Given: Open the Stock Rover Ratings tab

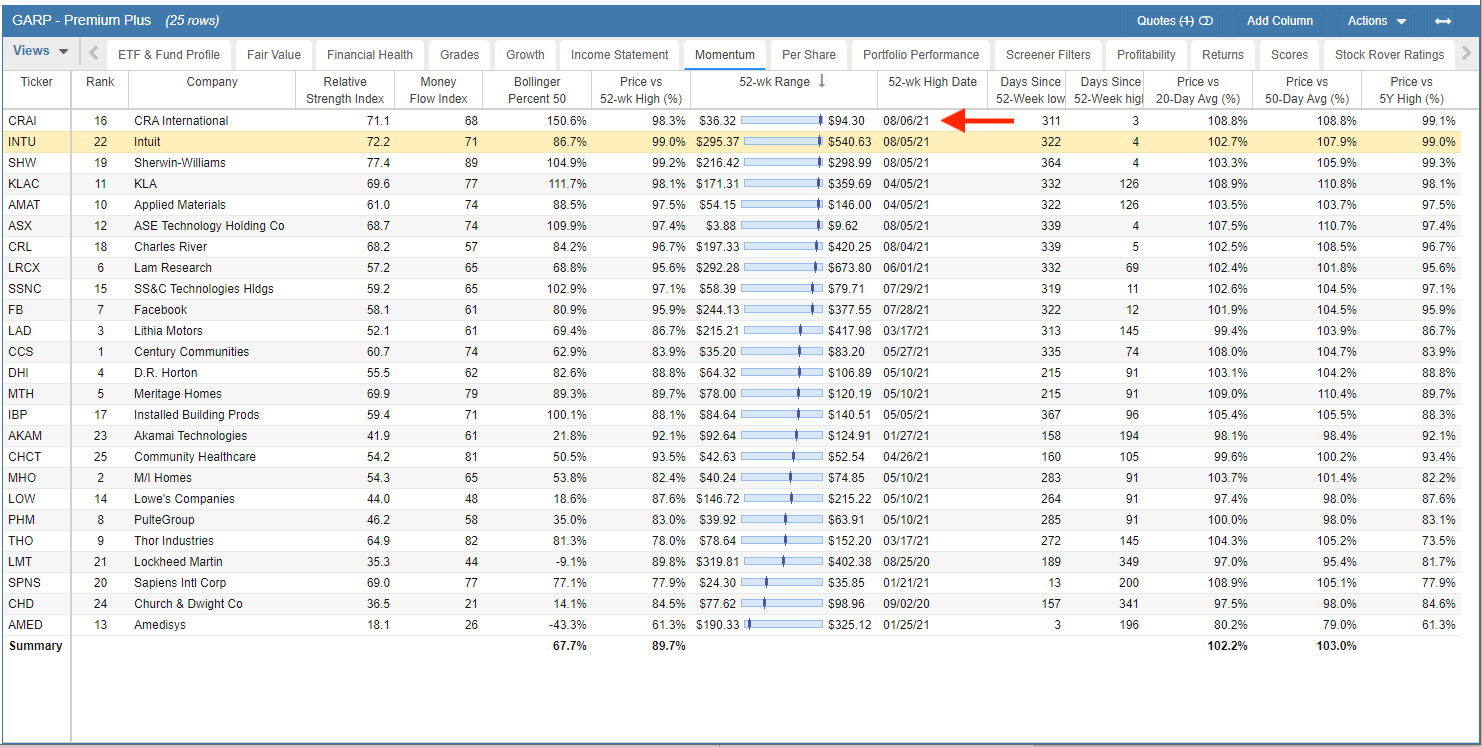Looking at the screenshot, I should (1389, 55).
